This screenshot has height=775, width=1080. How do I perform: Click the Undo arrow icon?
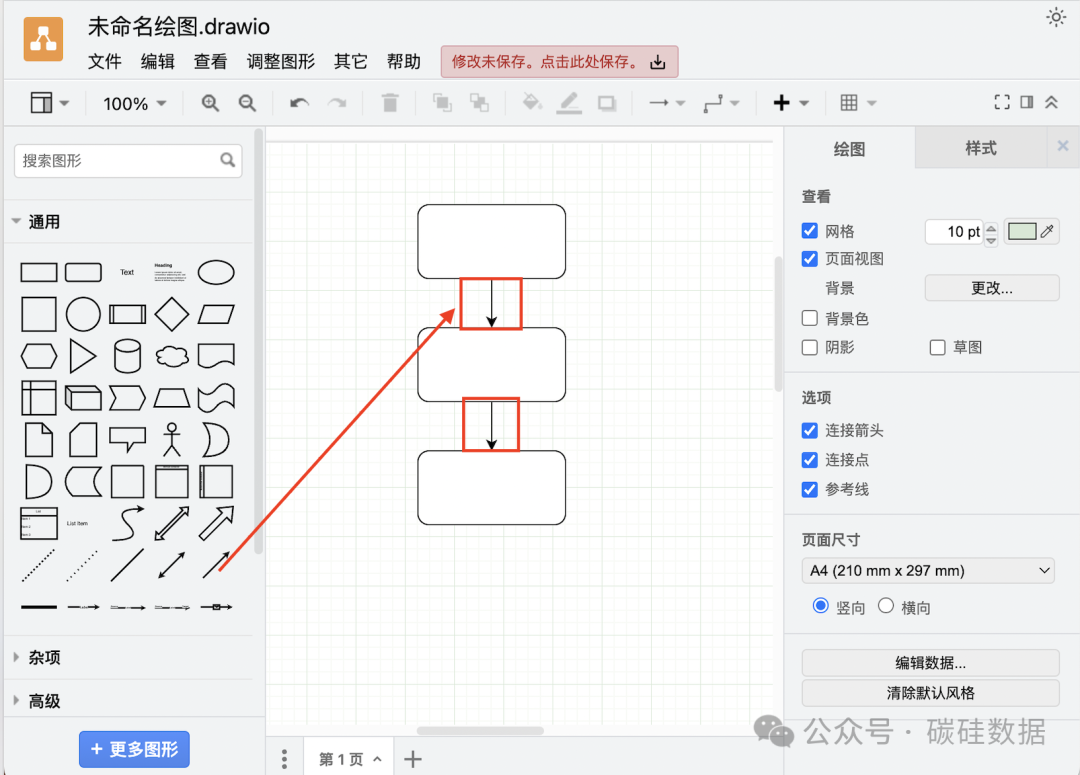[x=298, y=102]
